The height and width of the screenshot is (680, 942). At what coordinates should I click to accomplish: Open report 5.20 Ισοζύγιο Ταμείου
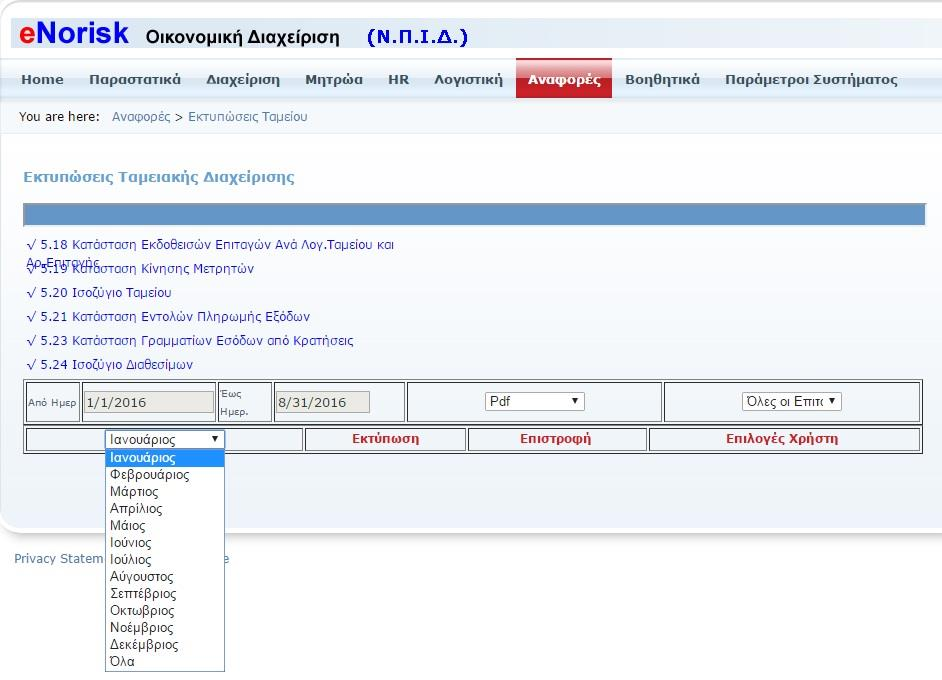pyautogui.click(x=99, y=293)
